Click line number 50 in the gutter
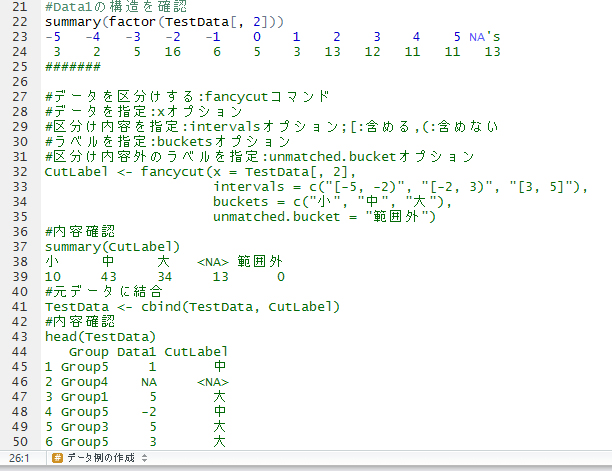 click(x=20, y=442)
